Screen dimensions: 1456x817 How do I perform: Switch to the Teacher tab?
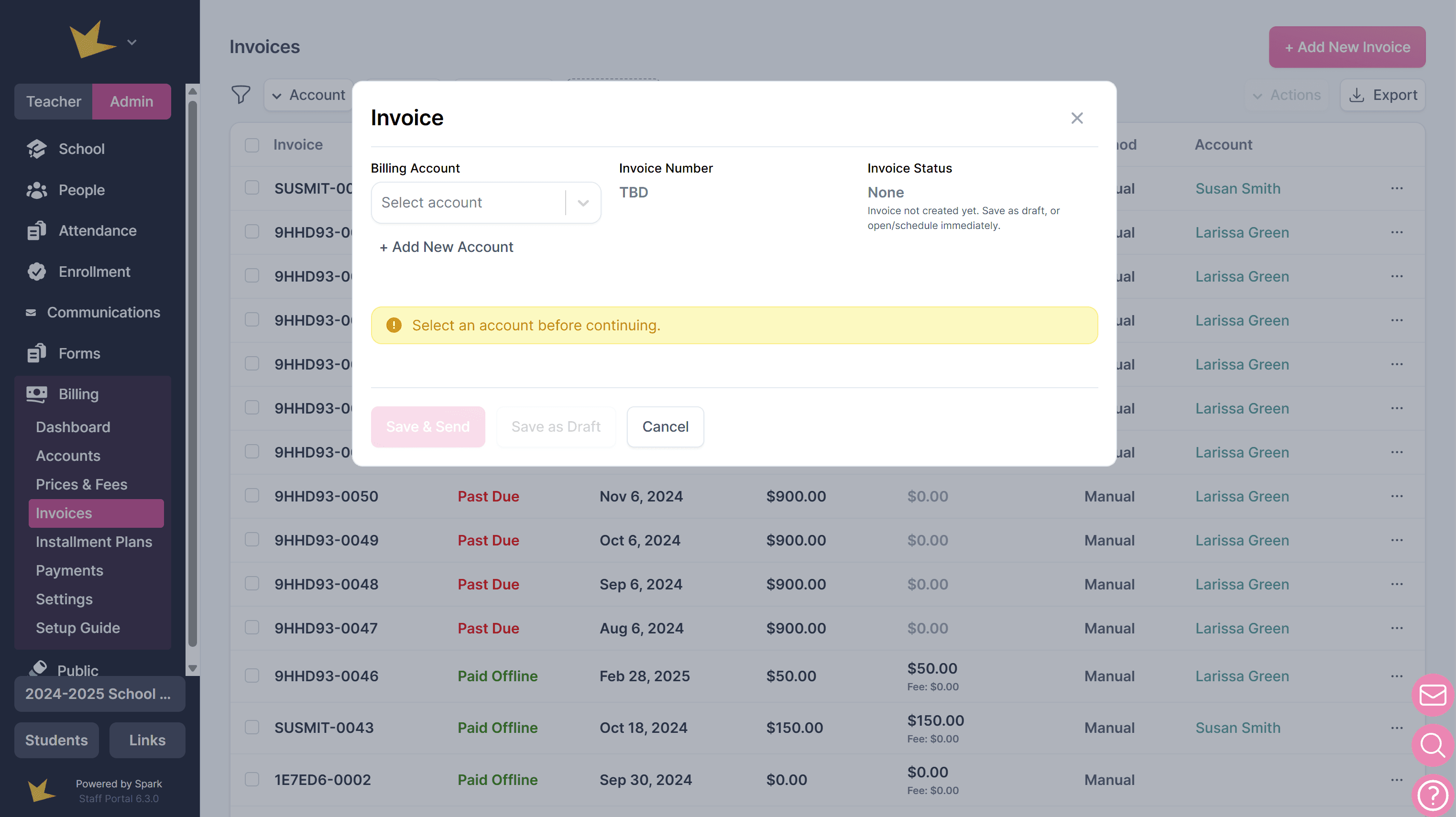[54, 101]
